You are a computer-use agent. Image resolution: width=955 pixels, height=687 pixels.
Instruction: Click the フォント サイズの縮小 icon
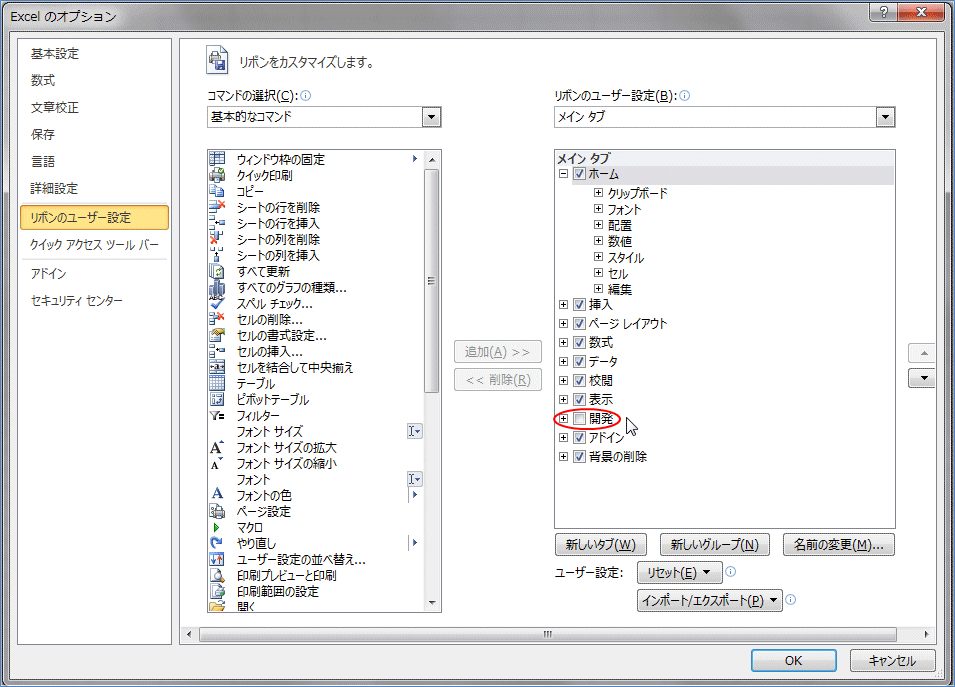tap(217, 463)
